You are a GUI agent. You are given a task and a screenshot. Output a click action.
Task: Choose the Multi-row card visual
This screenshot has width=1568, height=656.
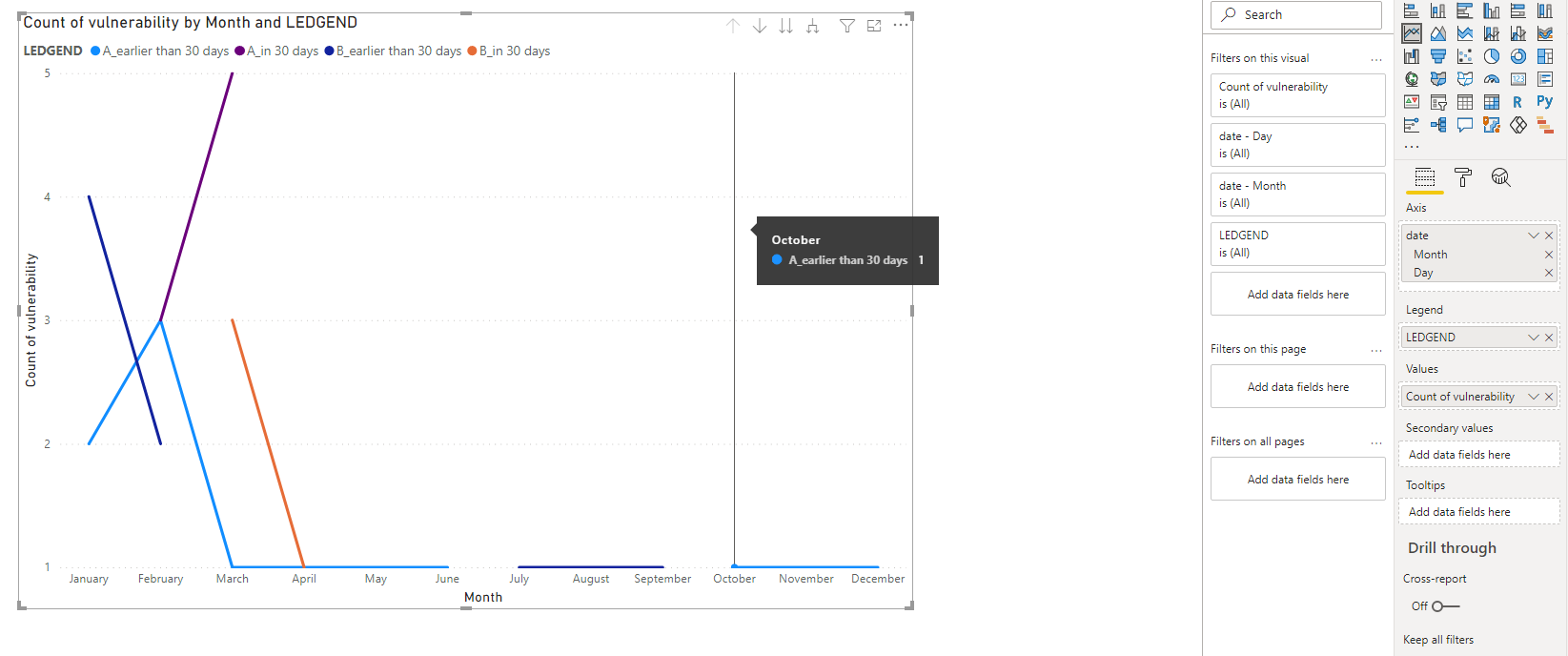[1545, 79]
